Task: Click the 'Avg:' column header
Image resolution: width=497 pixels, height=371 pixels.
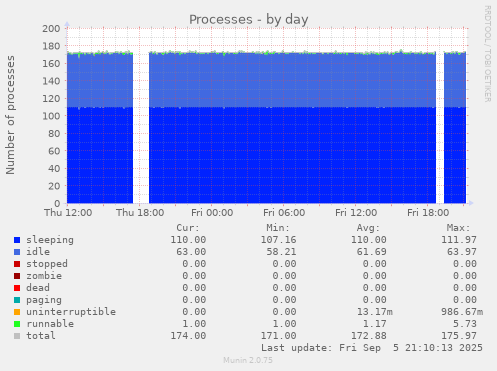Action: (368, 228)
